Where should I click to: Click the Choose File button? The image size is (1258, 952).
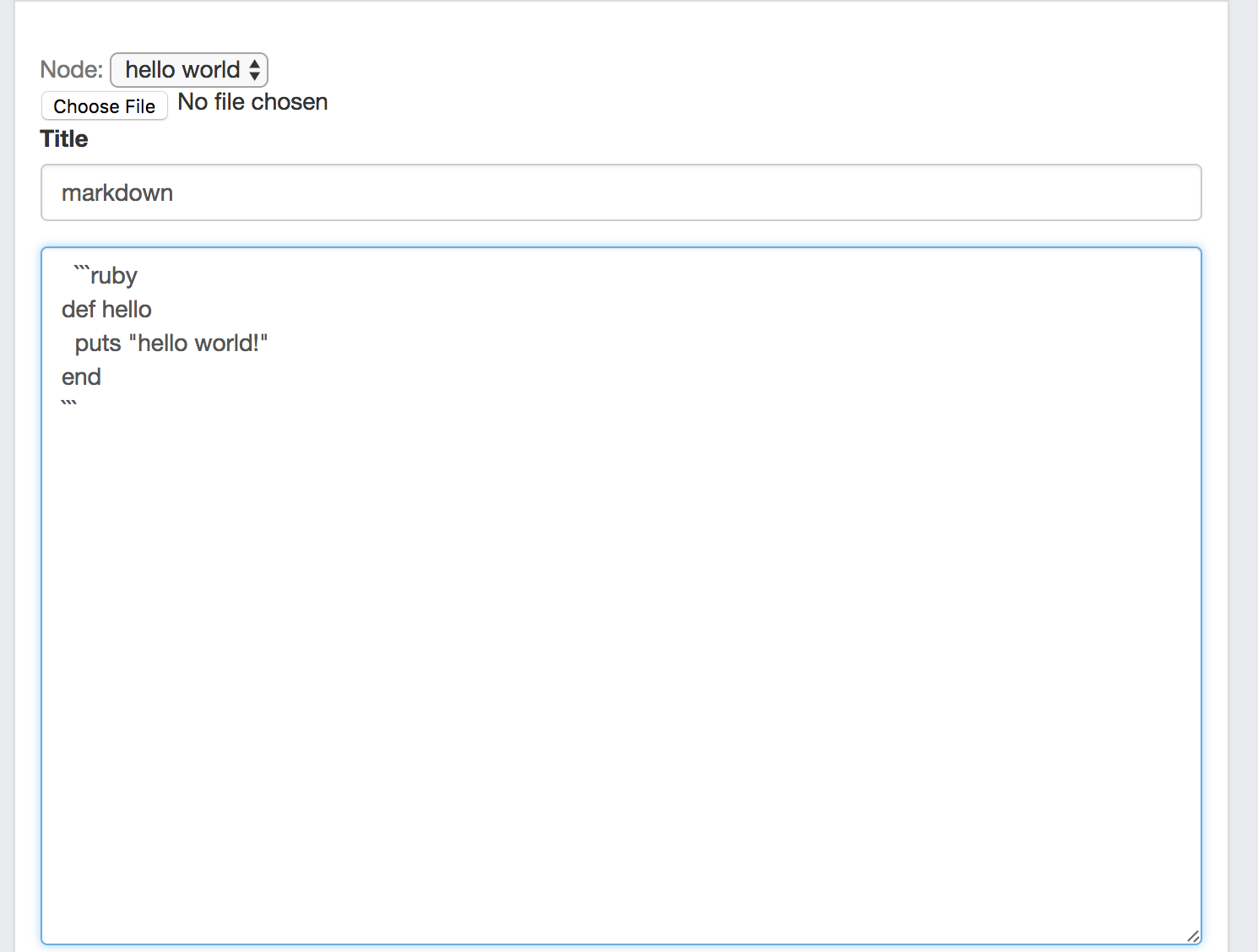[105, 106]
